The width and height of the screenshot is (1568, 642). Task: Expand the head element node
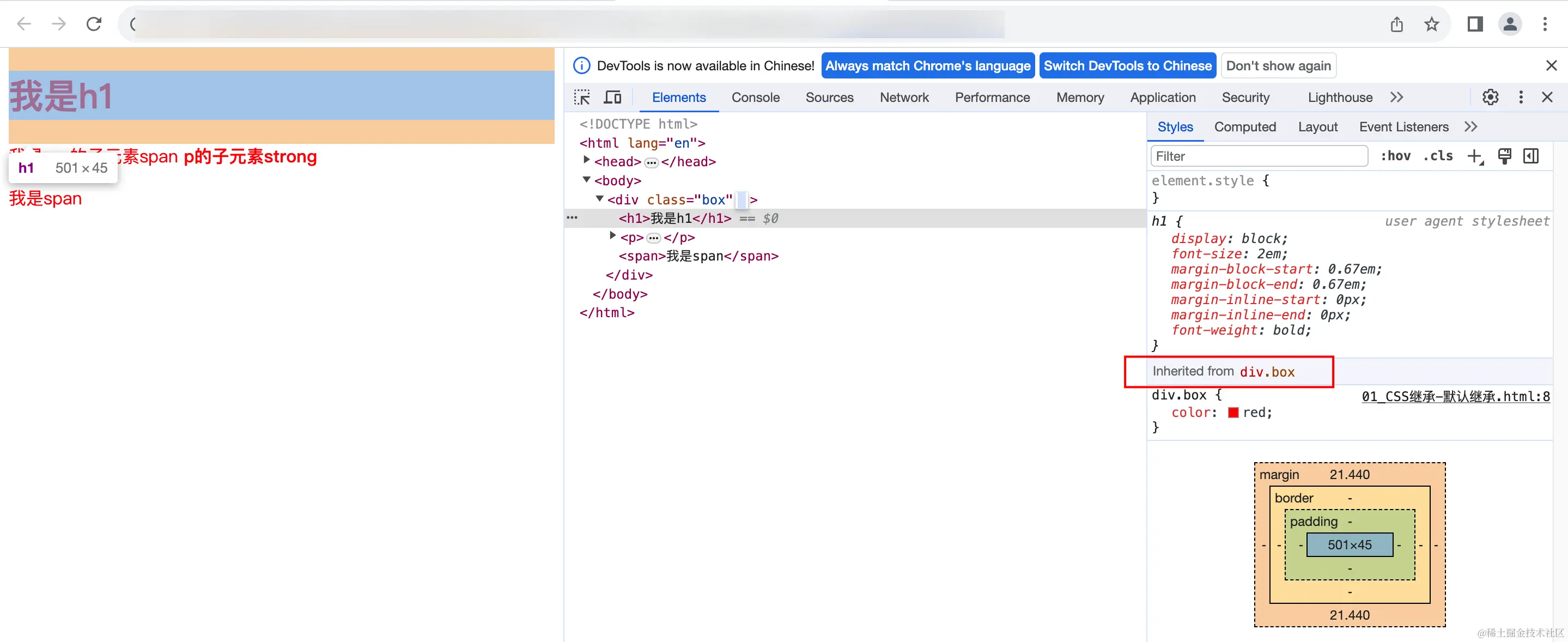click(x=587, y=160)
